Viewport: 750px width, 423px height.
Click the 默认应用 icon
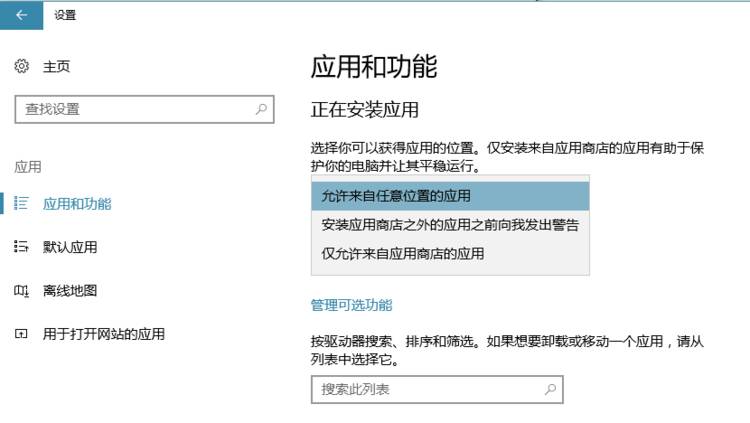click(21, 247)
